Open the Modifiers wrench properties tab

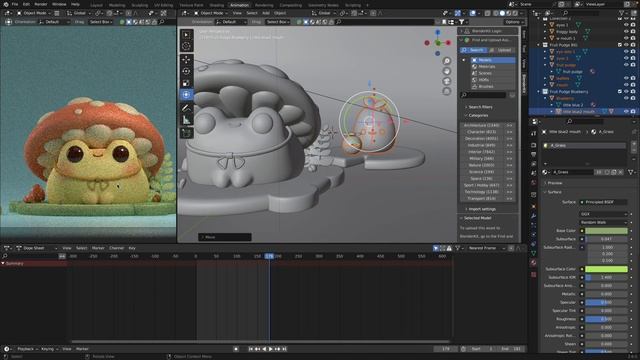click(533, 215)
